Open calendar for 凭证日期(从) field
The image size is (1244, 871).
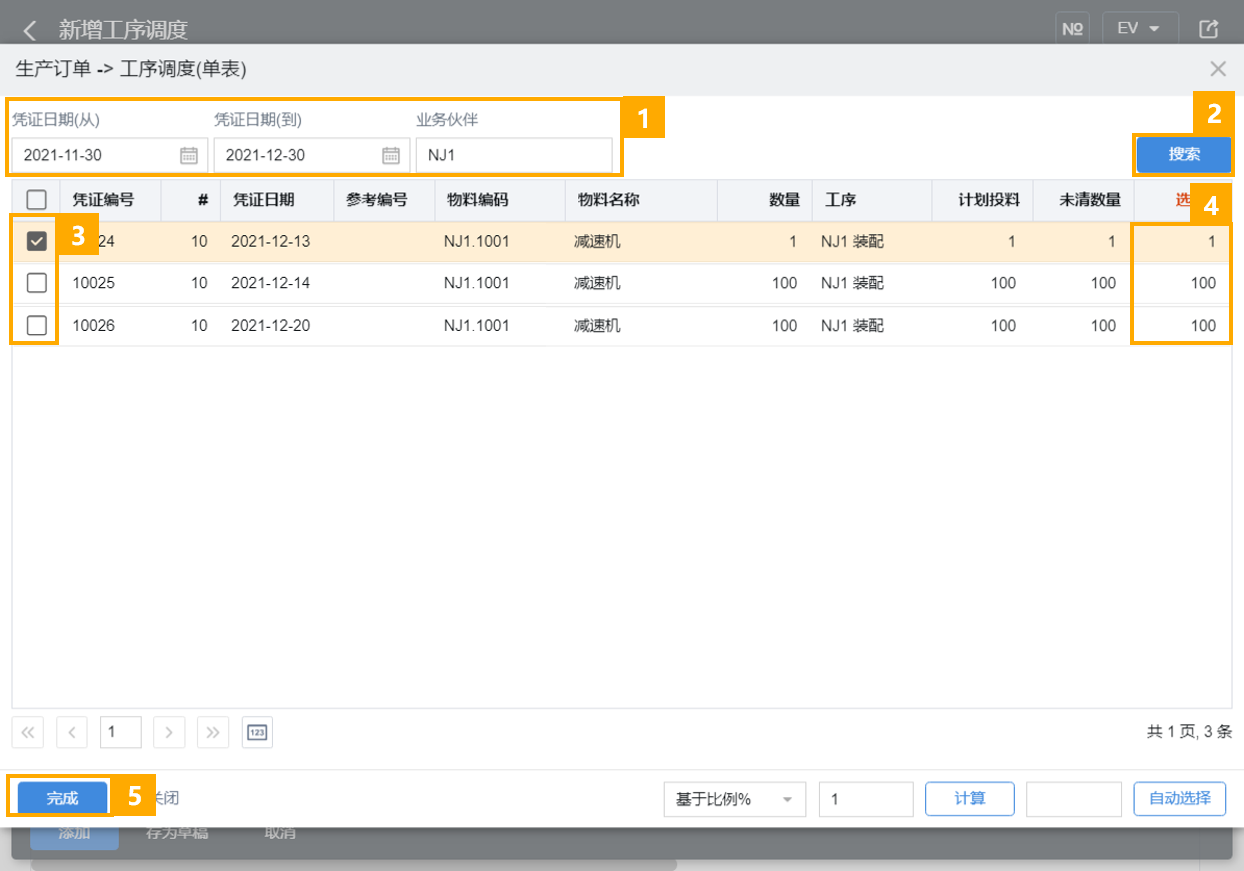189,155
